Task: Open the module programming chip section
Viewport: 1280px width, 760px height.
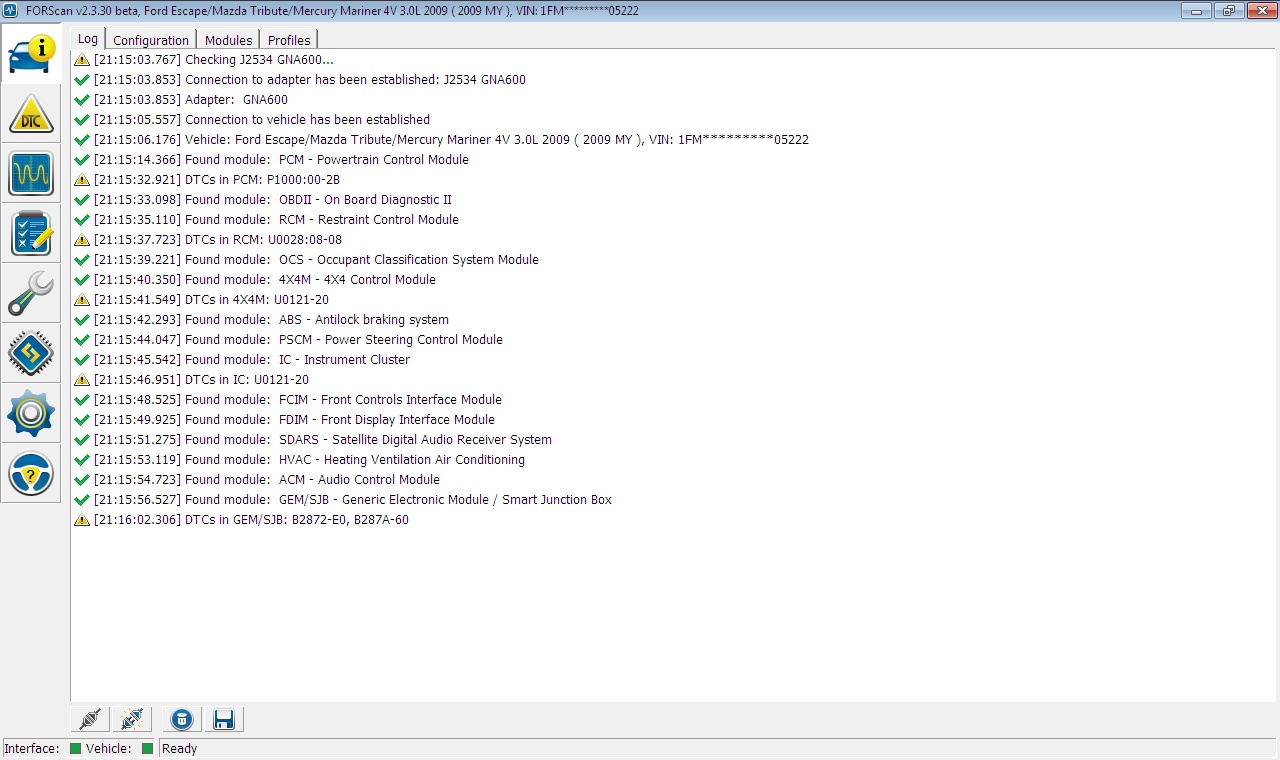Action: [x=31, y=354]
